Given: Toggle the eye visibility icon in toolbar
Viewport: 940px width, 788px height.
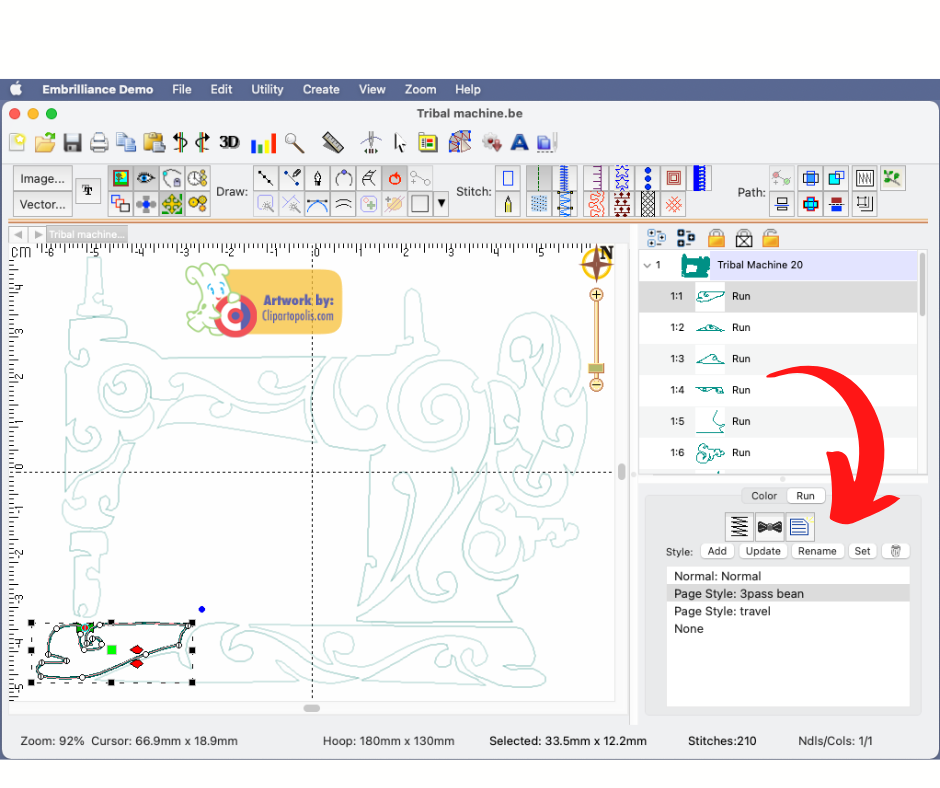Looking at the screenshot, I should [x=146, y=178].
